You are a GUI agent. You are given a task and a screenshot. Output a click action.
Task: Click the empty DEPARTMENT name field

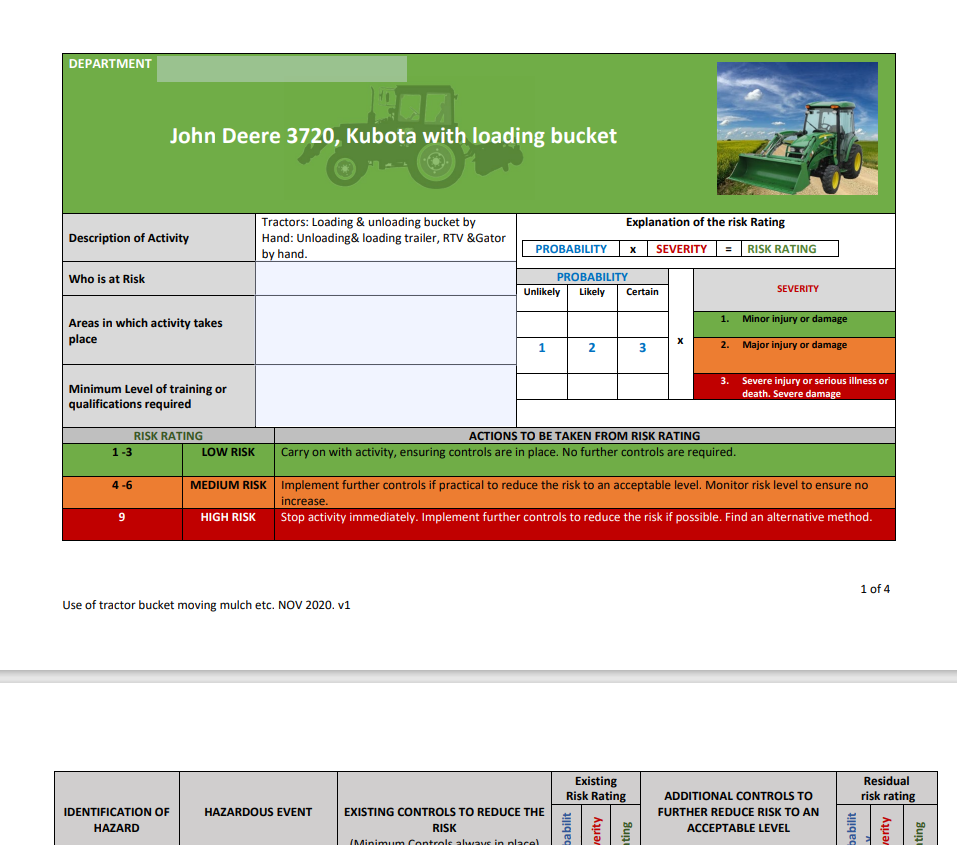pos(285,68)
